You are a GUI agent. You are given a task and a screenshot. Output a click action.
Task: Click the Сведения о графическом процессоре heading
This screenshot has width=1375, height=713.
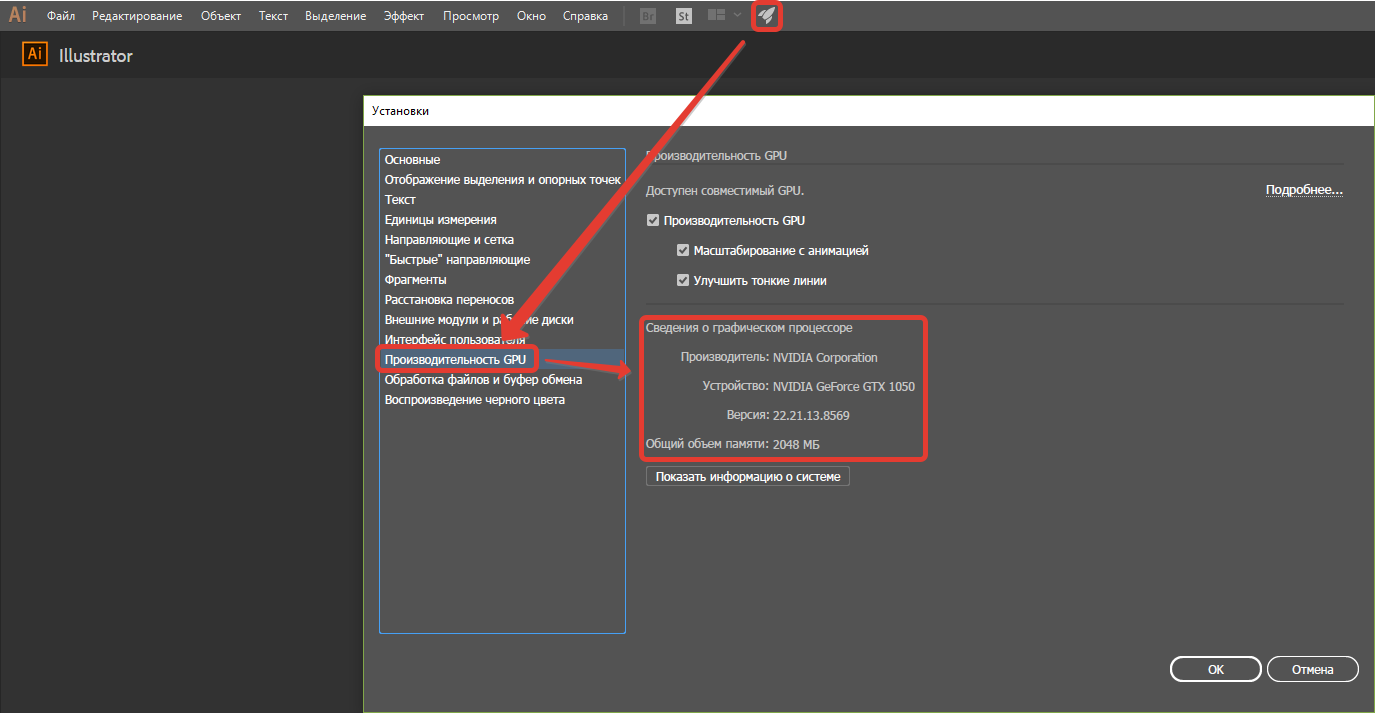click(x=749, y=328)
